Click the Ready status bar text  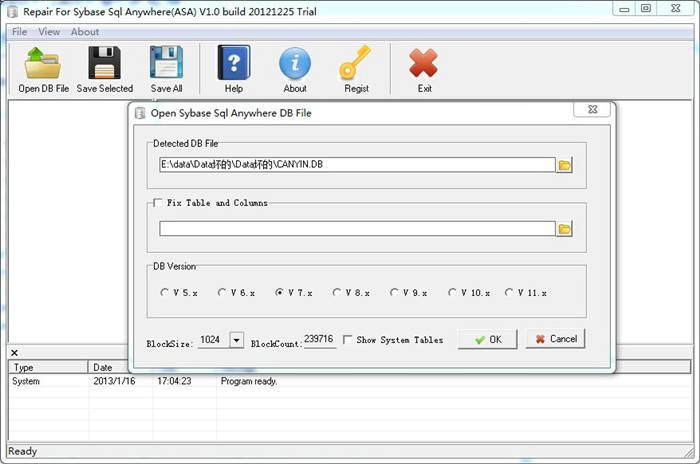pyautogui.click(x=22, y=451)
